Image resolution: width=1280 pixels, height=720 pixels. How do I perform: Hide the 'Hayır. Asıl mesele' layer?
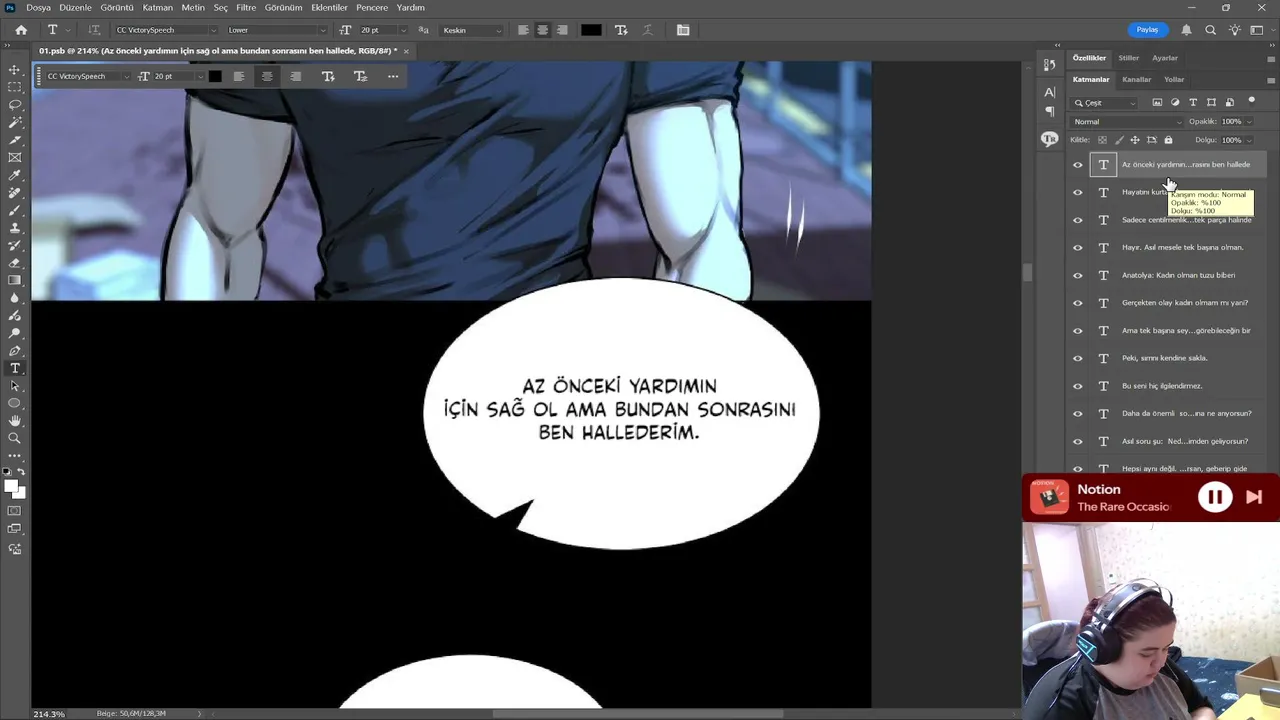point(1078,248)
